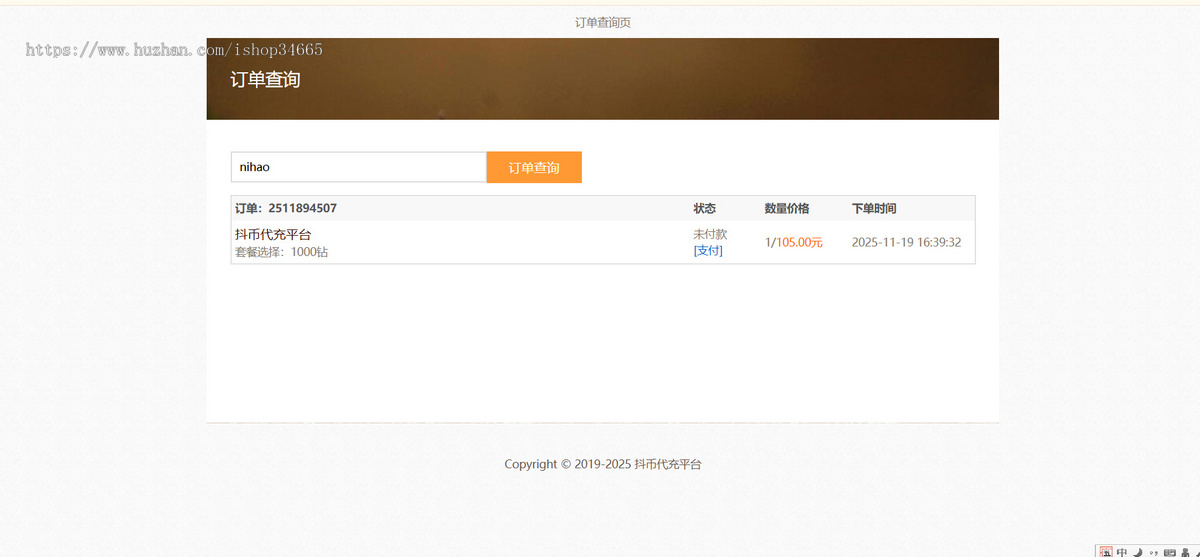Viewport: 1200px width, 557px height.
Task: Click the order time 2025-11-19 16:39:32
Action: pos(906,242)
